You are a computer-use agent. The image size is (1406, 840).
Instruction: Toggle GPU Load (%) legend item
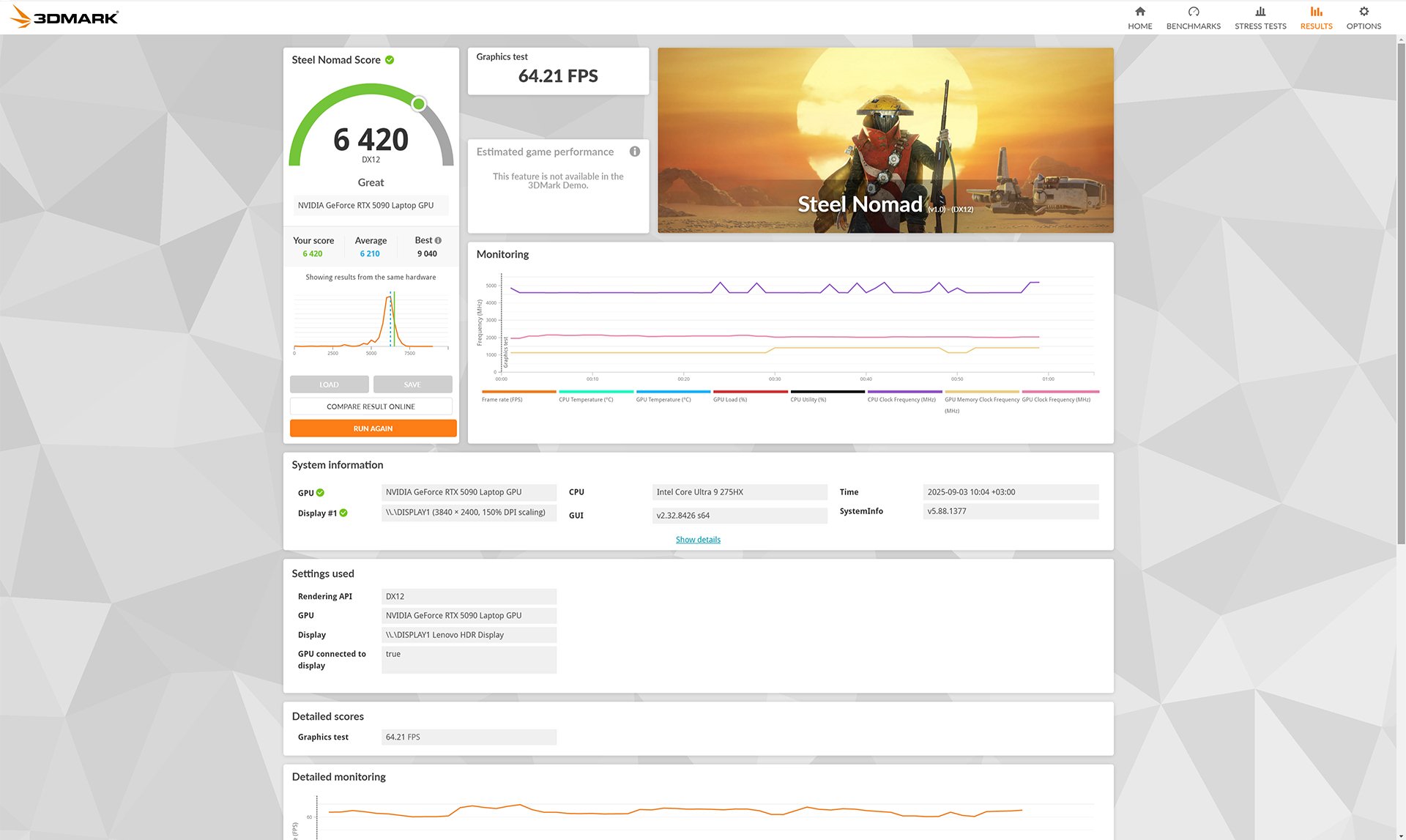click(751, 395)
